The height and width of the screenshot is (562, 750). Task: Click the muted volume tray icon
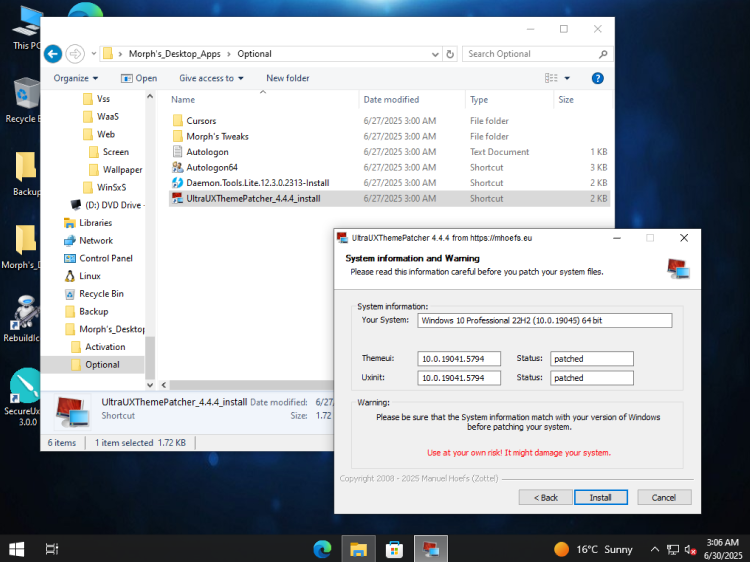pyautogui.click(x=690, y=550)
